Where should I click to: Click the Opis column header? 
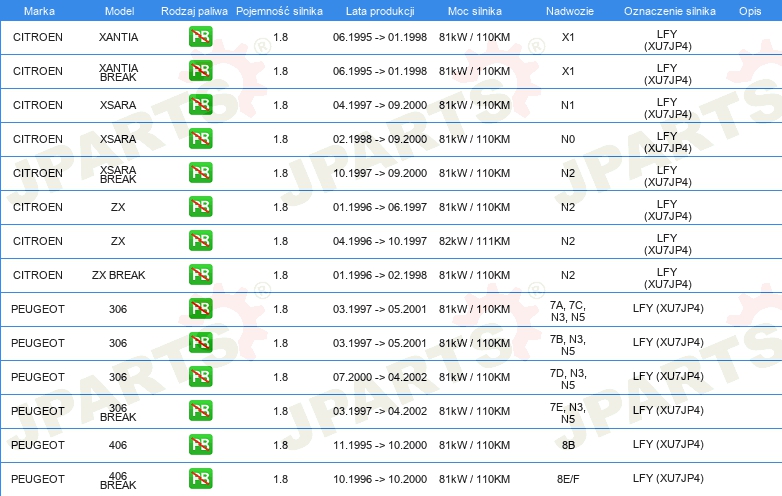point(750,11)
